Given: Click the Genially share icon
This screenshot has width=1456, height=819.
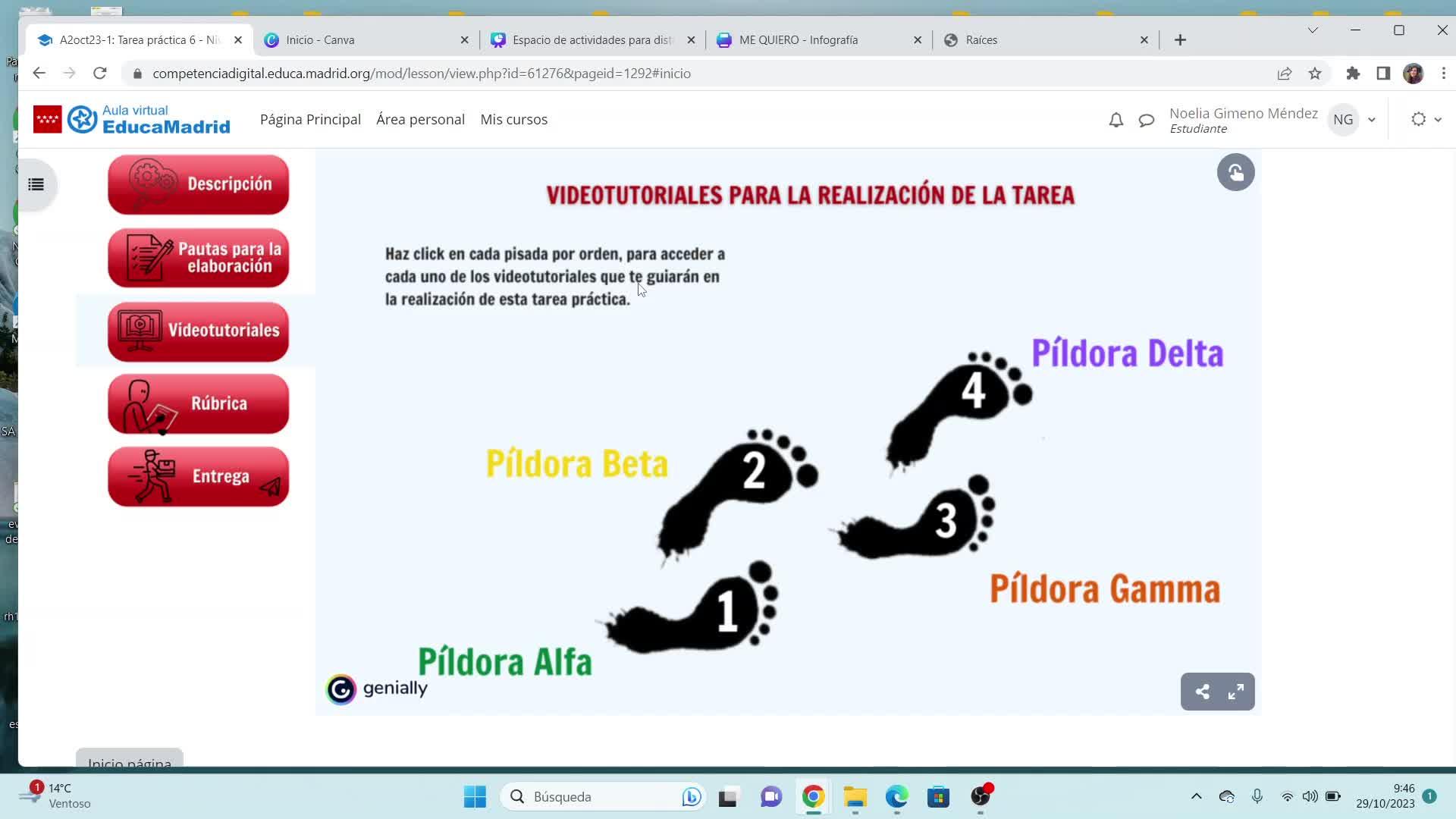Looking at the screenshot, I should tap(1202, 692).
